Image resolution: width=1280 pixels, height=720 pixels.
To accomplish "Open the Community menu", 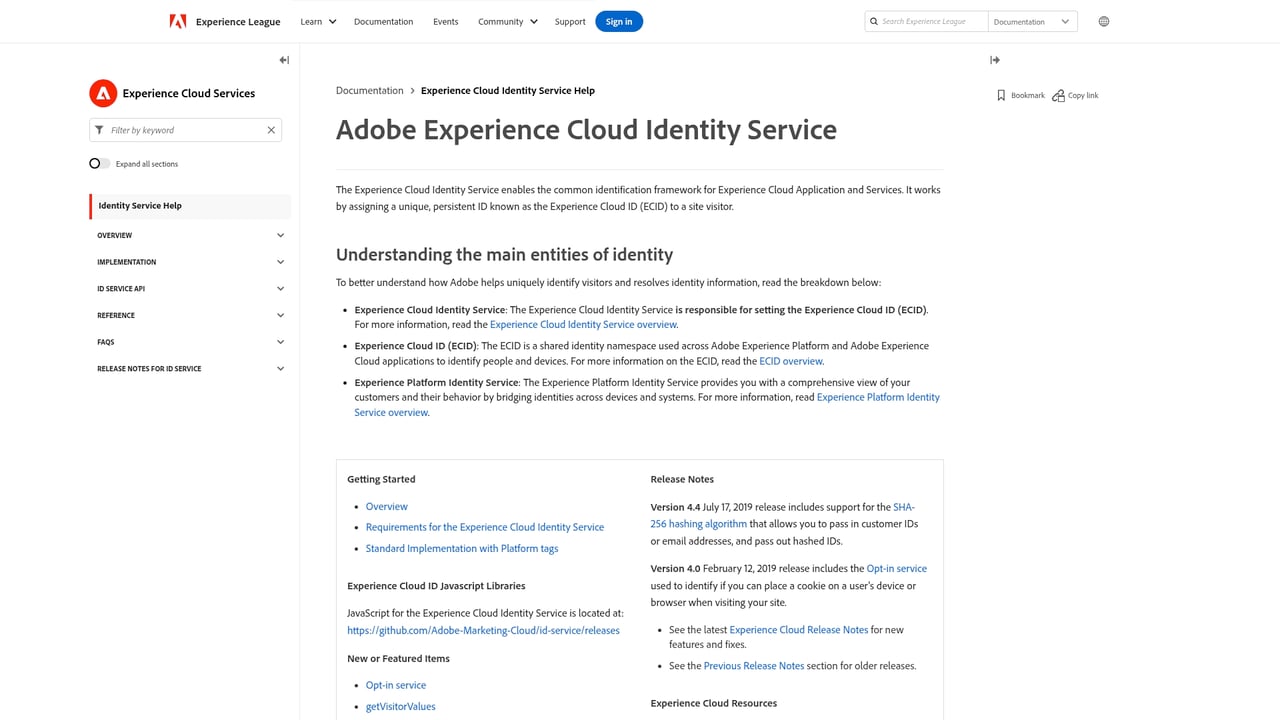I will click(x=507, y=21).
